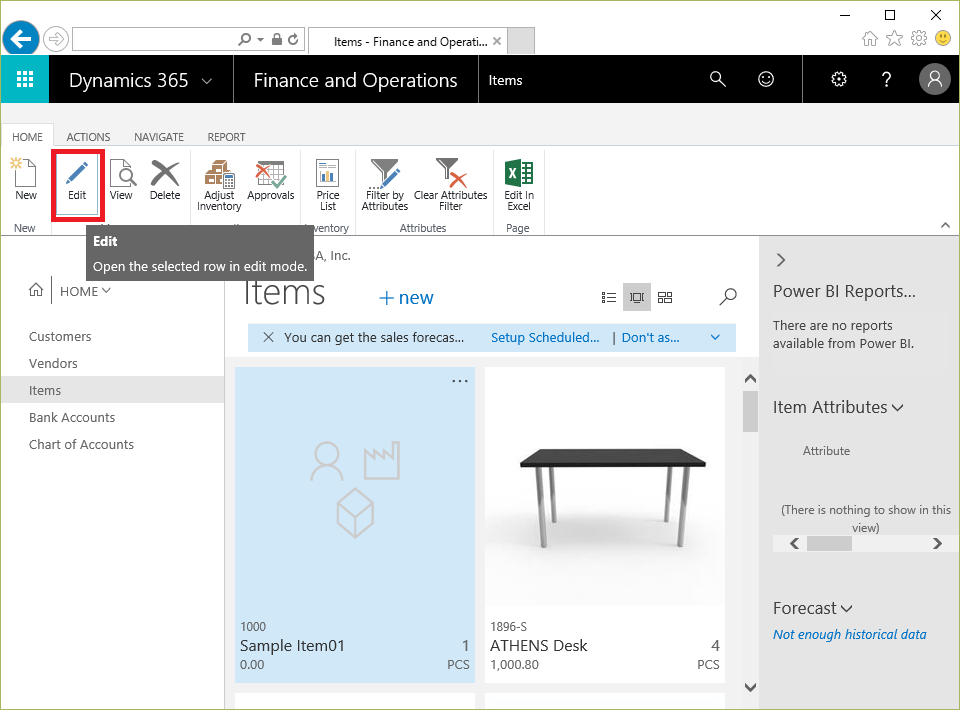Select the Items browser tab
Image resolution: width=960 pixels, height=710 pixels.
pyautogui.click(x=408, y=41)
